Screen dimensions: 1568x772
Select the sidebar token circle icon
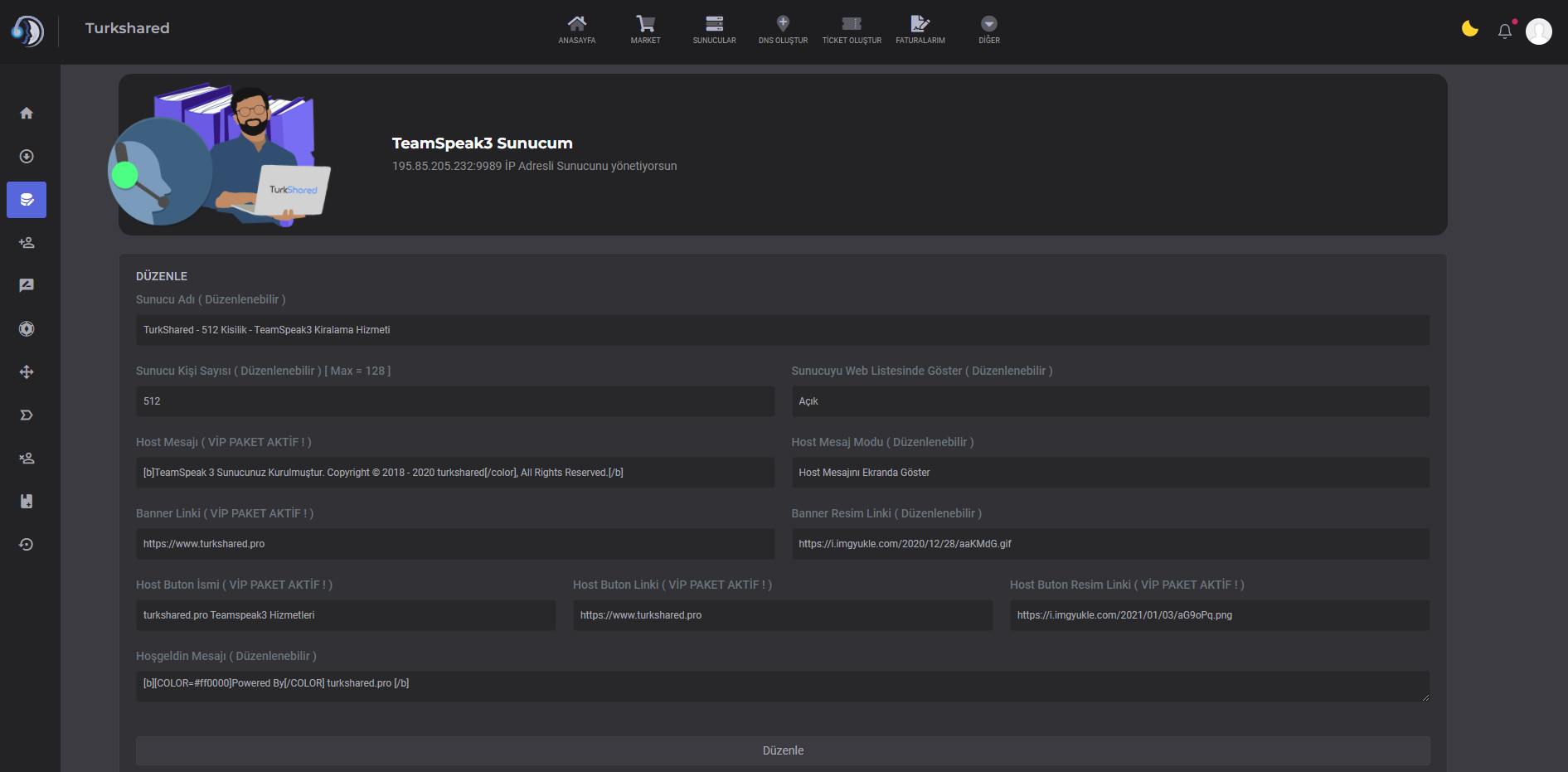point(27,328)
